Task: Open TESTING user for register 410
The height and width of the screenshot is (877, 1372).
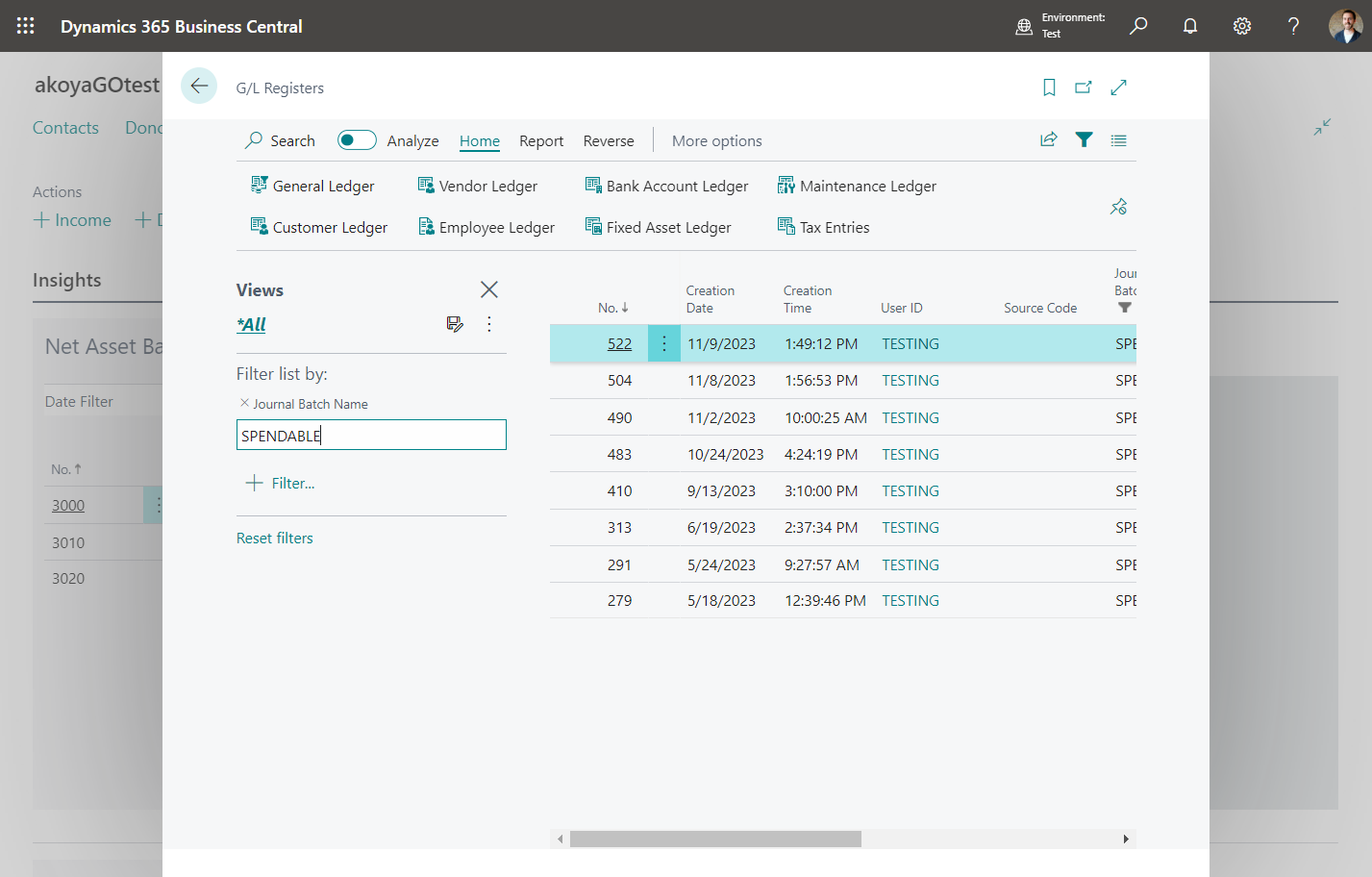Action: 911,490
